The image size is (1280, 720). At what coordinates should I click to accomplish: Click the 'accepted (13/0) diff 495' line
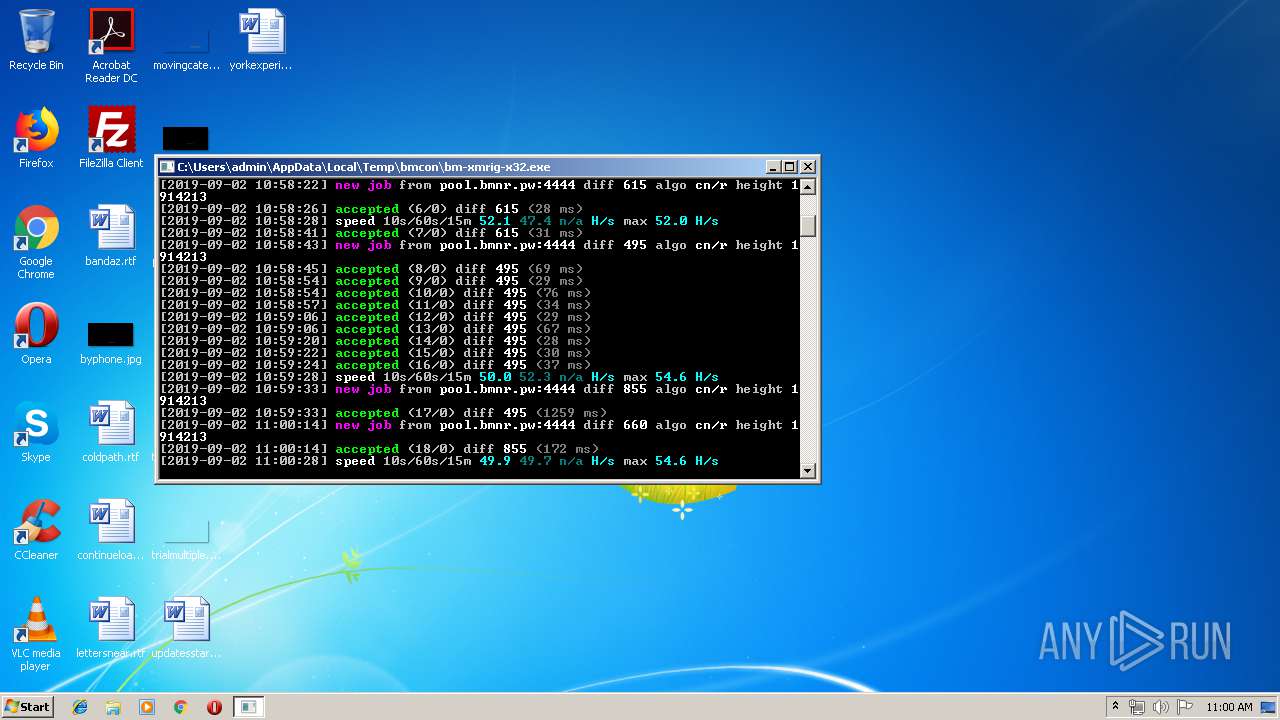(x=375, y=329)
